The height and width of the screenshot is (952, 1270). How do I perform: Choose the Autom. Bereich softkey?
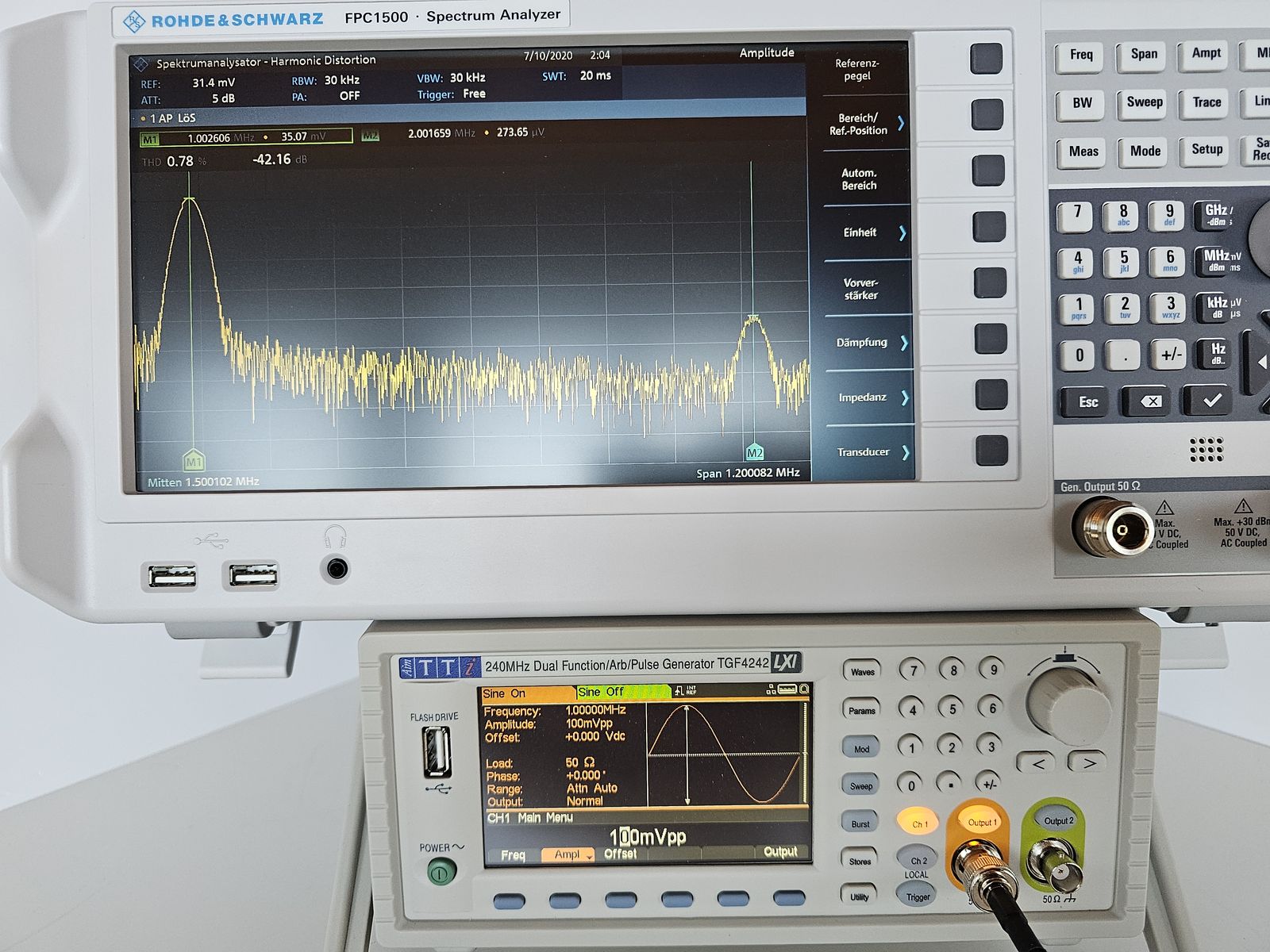coord(859,179)
